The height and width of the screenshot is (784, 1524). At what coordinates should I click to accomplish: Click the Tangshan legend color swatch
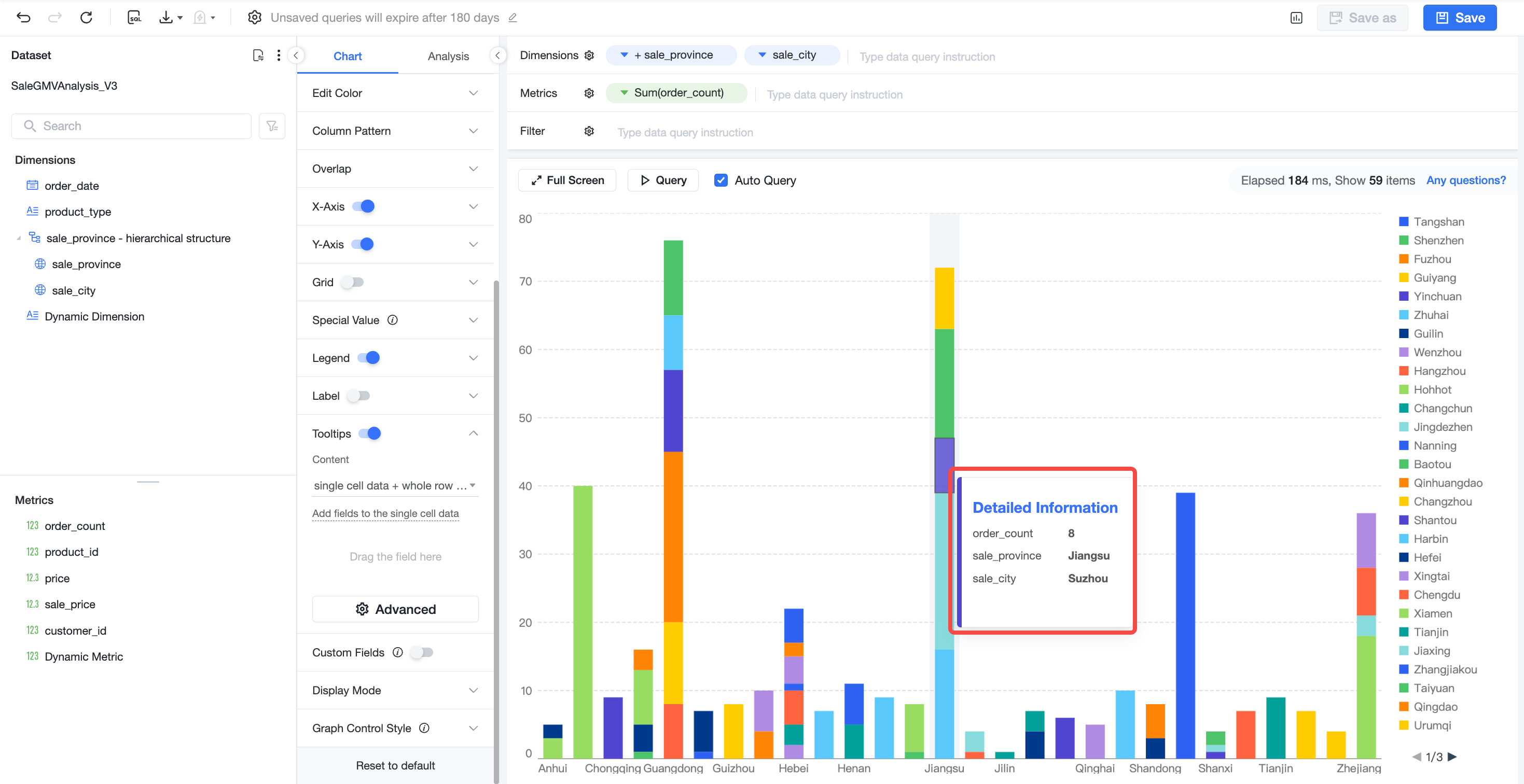(1403, 222)
